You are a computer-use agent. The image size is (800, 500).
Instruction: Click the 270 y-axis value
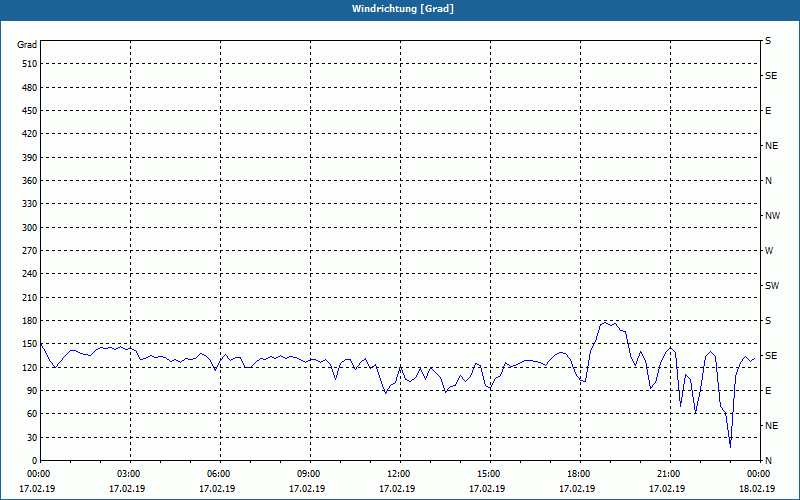click(x=30, y=251)
